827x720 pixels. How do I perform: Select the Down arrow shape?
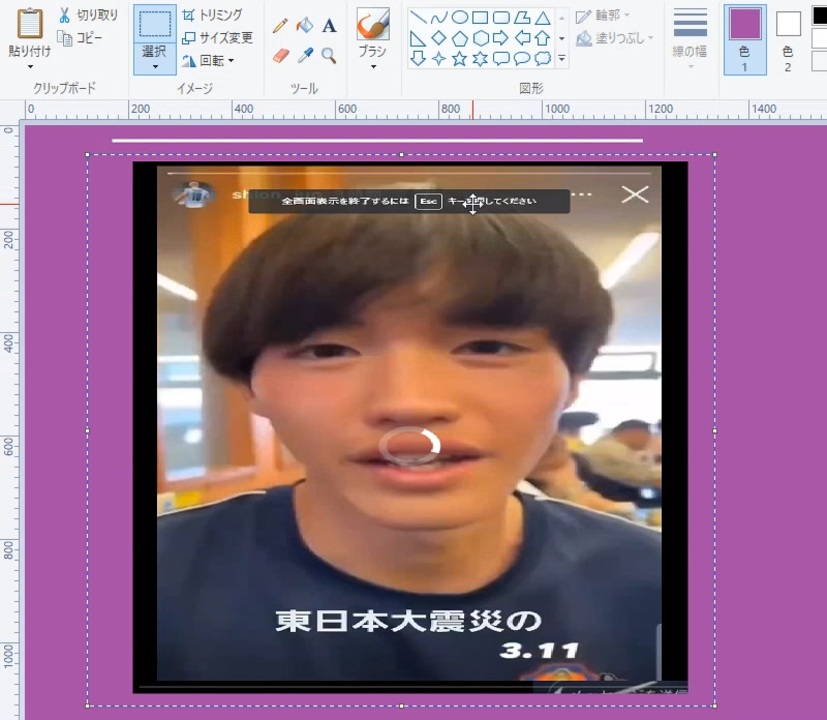[x=418, y=58]
